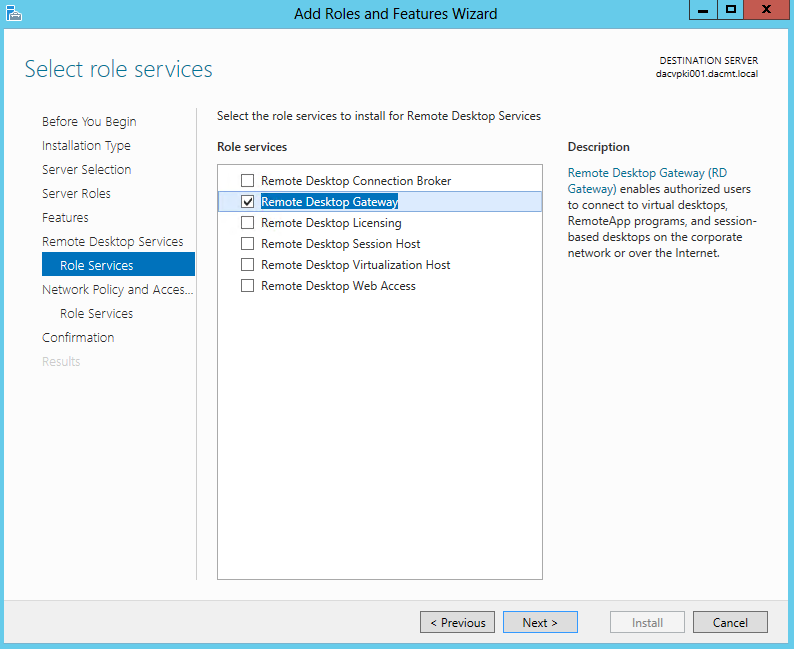Go to Before You Begin step
This screenshot has height=649, width=794.
point(89,121)
